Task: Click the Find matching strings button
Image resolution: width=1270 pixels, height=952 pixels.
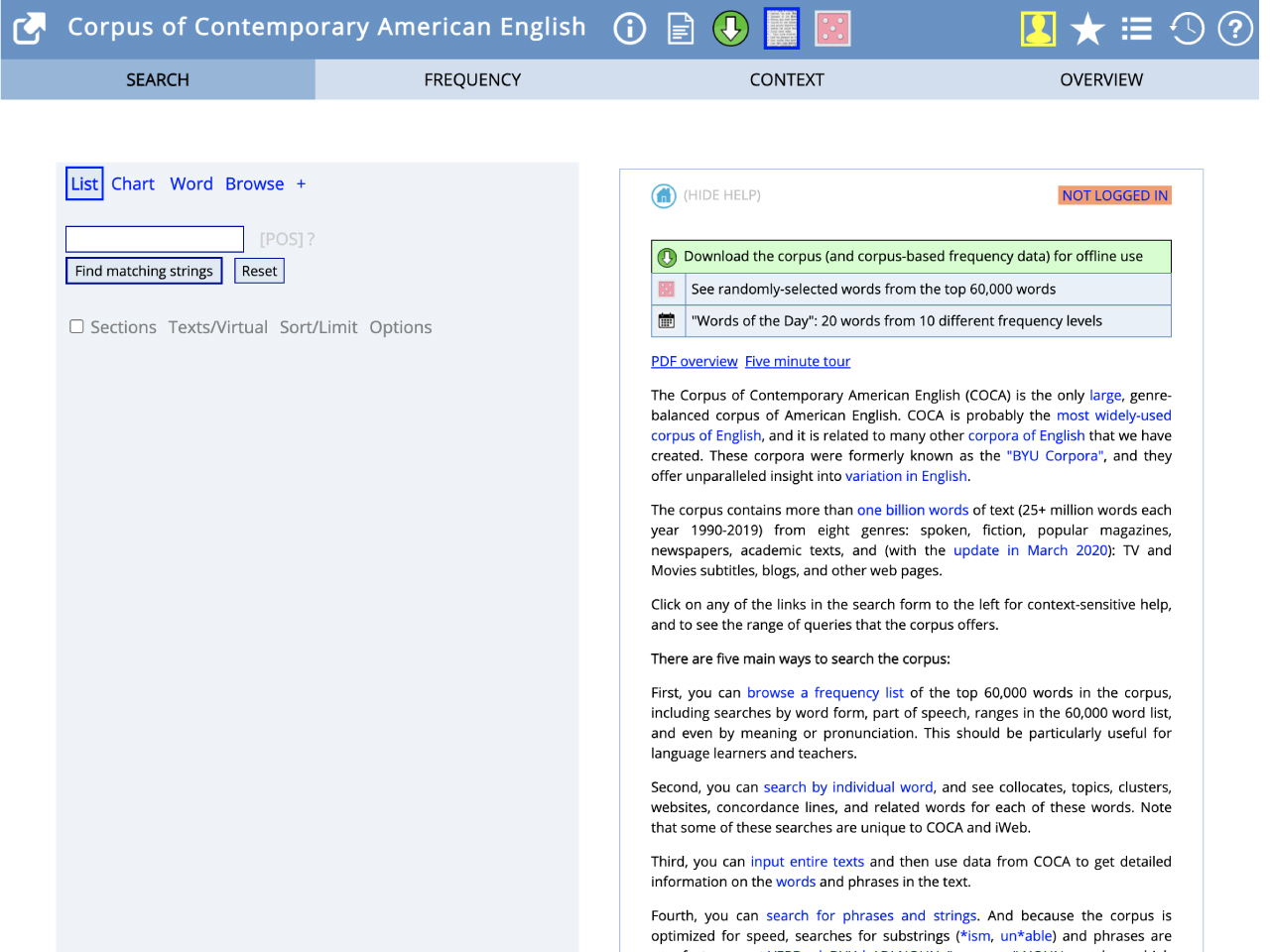Action: pyautogui.click(x=144, y=271)
